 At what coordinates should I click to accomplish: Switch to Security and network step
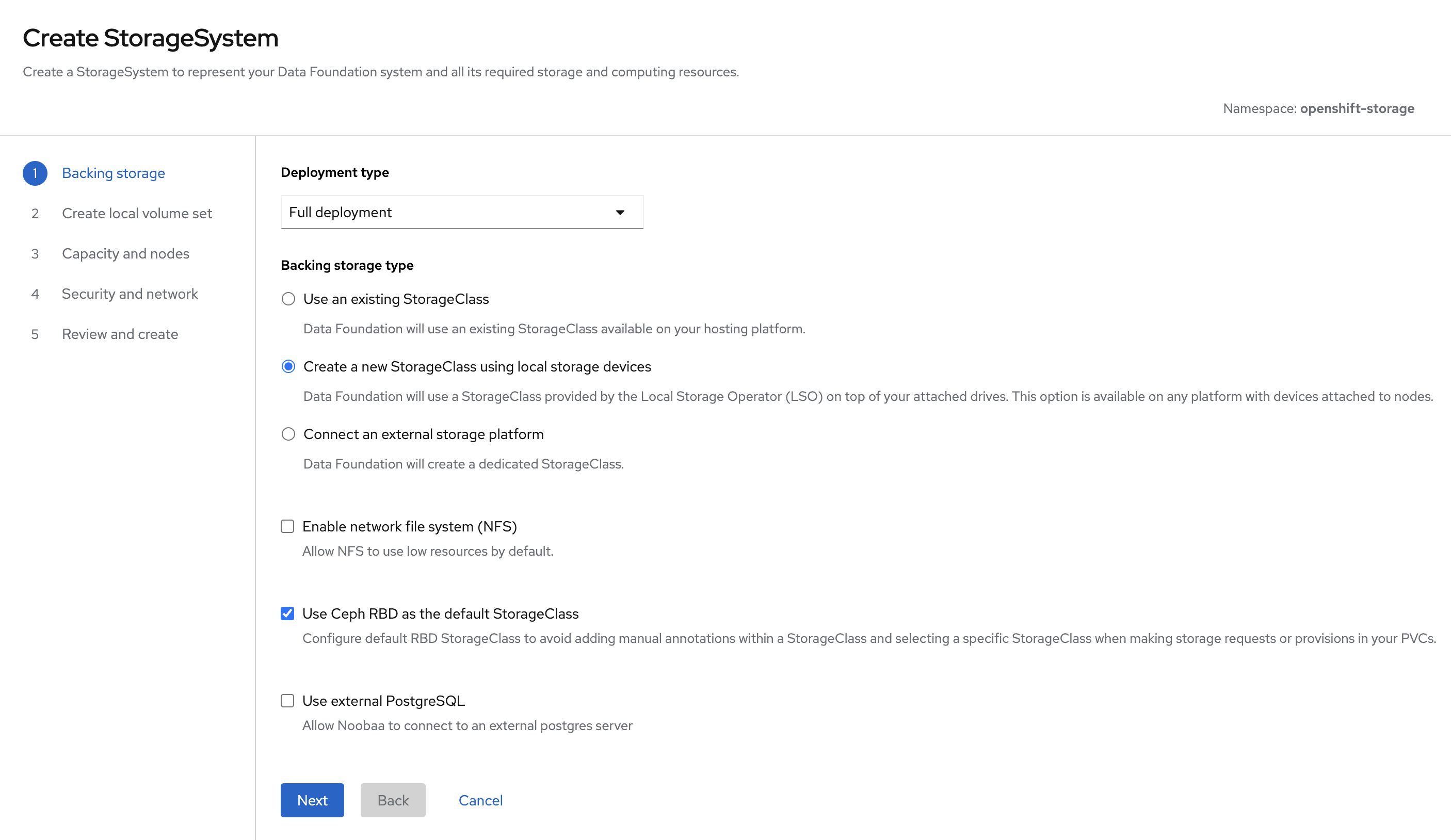click(130, 294)
